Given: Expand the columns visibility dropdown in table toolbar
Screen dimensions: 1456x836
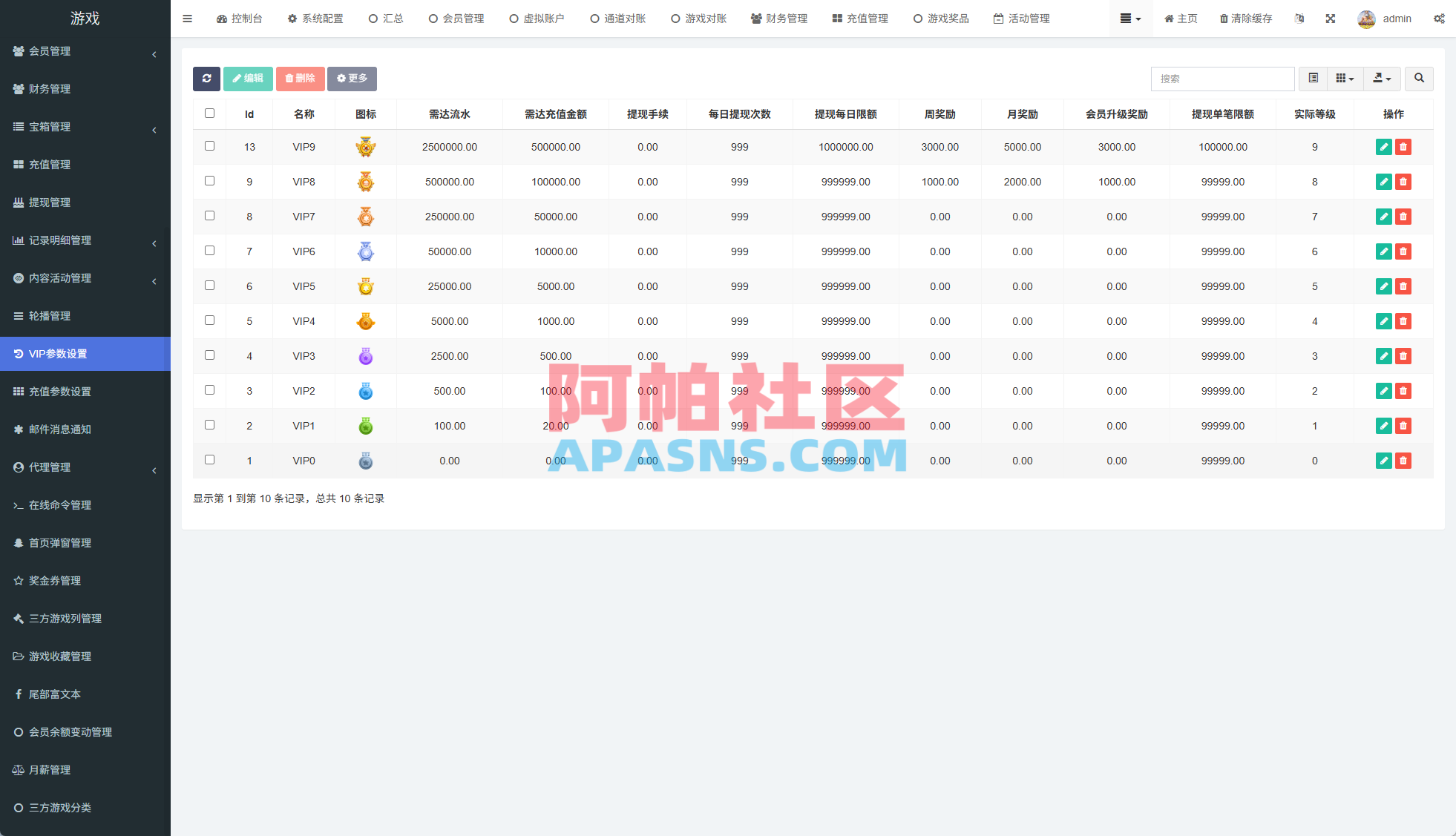Looking at the screenshot, I should (x=1345, y=79).
